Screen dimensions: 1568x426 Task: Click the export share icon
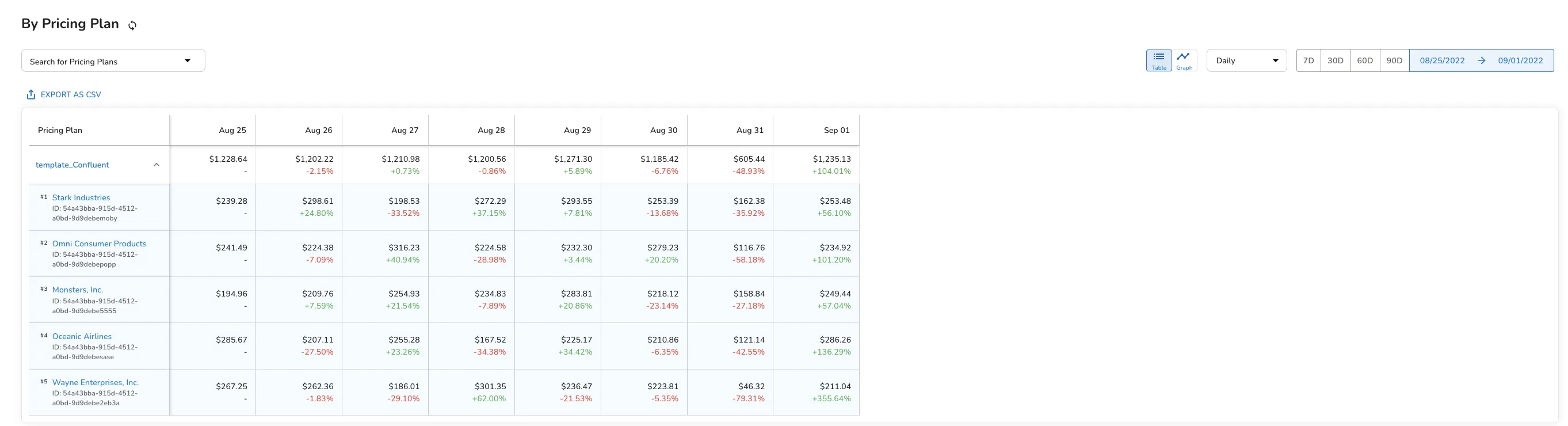[31, 94]
